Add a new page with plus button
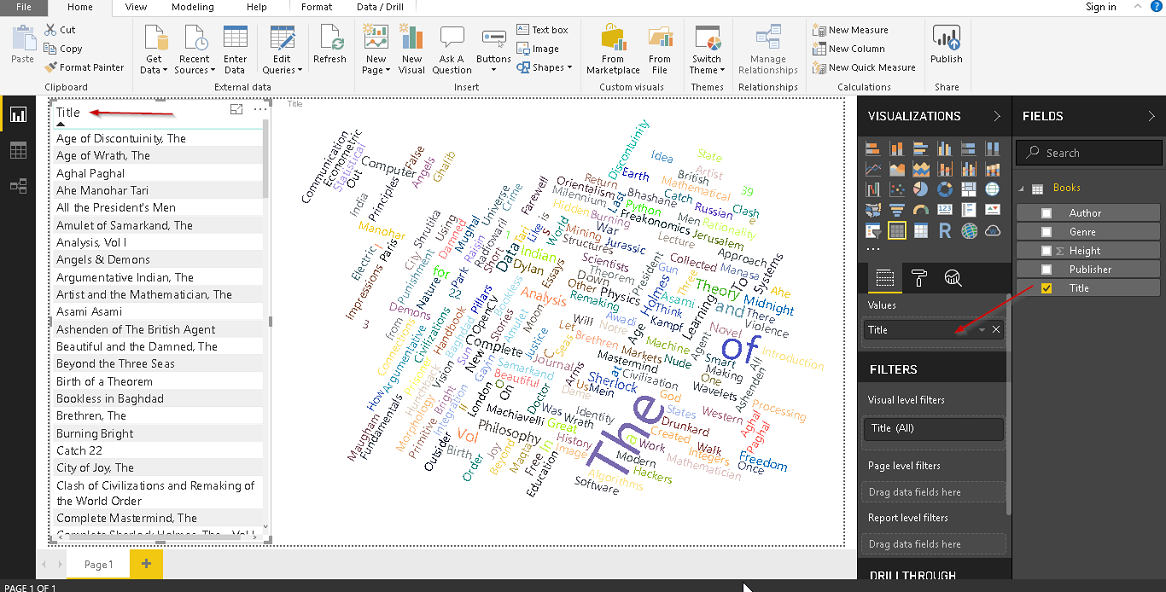 pyautogui.click(x=146, y=564)
